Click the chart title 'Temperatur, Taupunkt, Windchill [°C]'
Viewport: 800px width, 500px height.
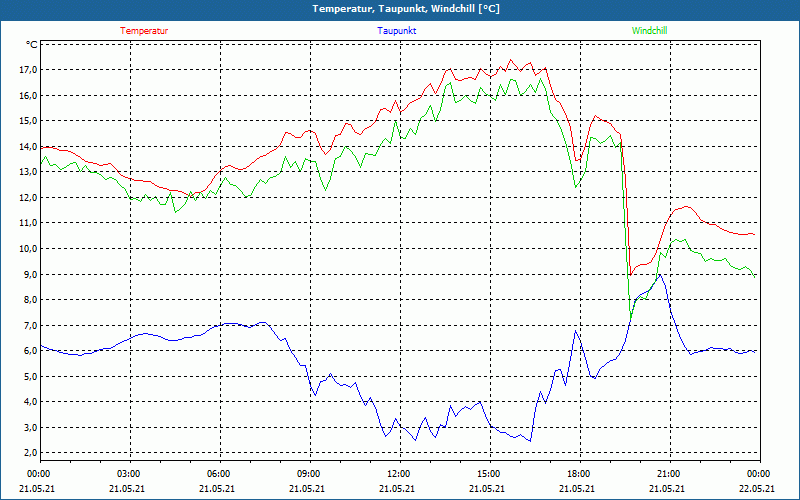pyautogui.click(x=406, y=9)
